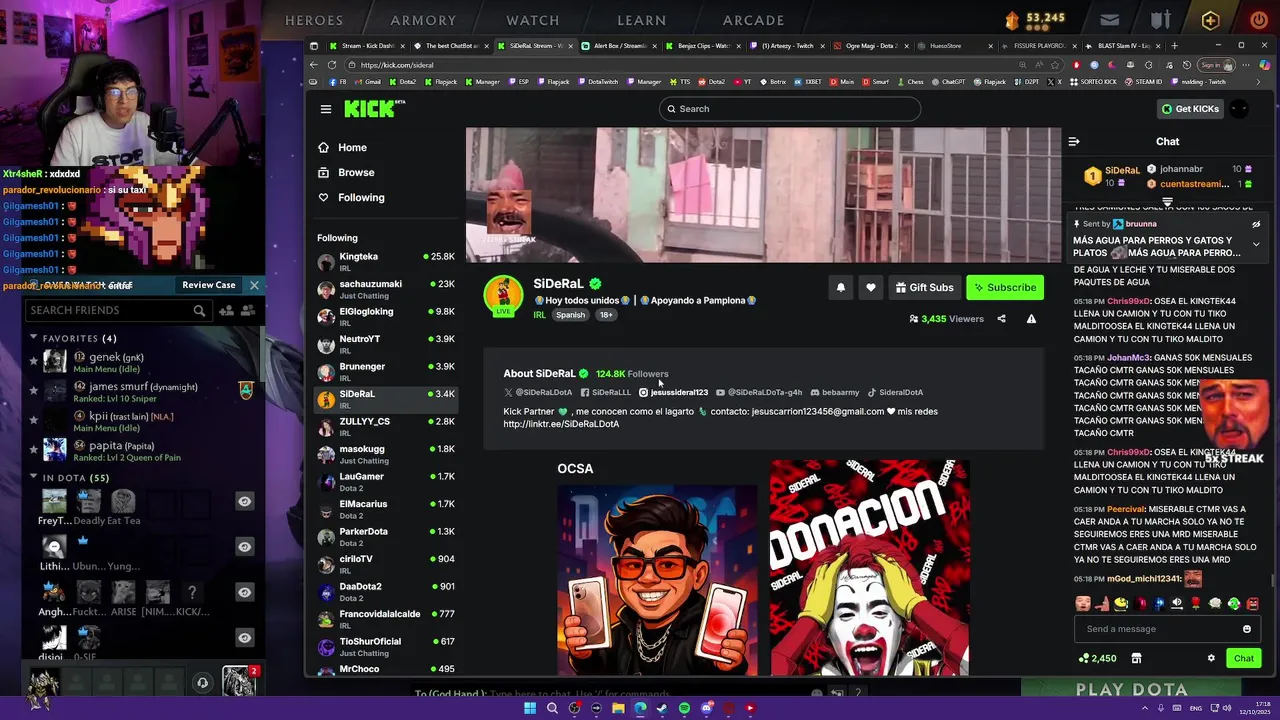Viewport: 1280px width, 720px height.
Task: Click the Dota red power icon
Action: 1259,20
